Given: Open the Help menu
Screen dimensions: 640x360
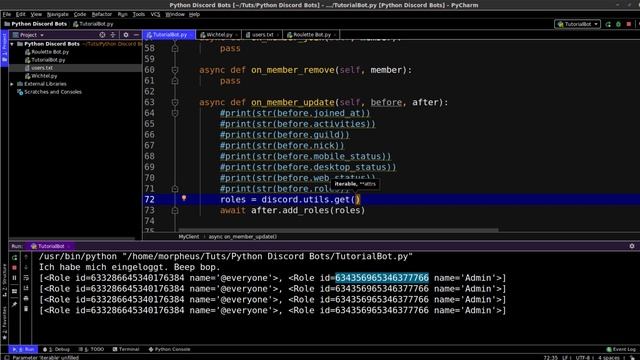Looking at the screenshot, I should 194,14.
